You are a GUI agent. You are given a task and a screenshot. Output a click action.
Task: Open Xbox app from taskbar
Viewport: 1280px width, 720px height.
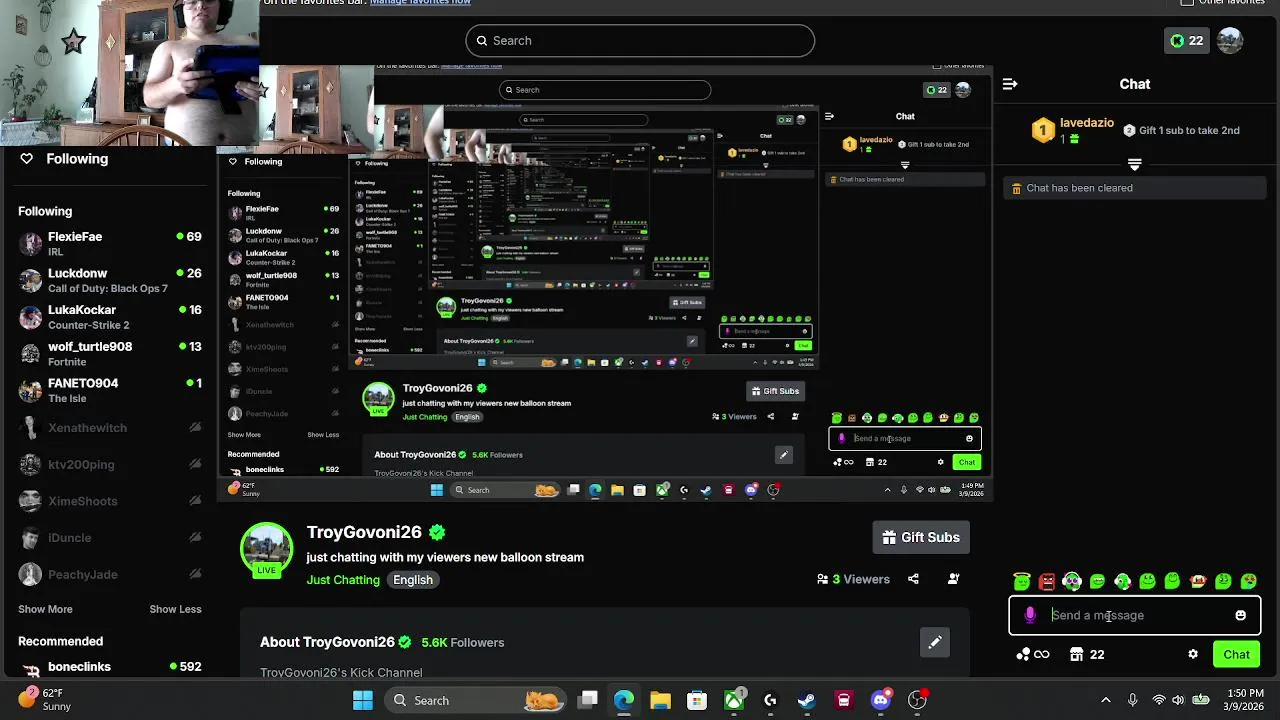point(734,700)
